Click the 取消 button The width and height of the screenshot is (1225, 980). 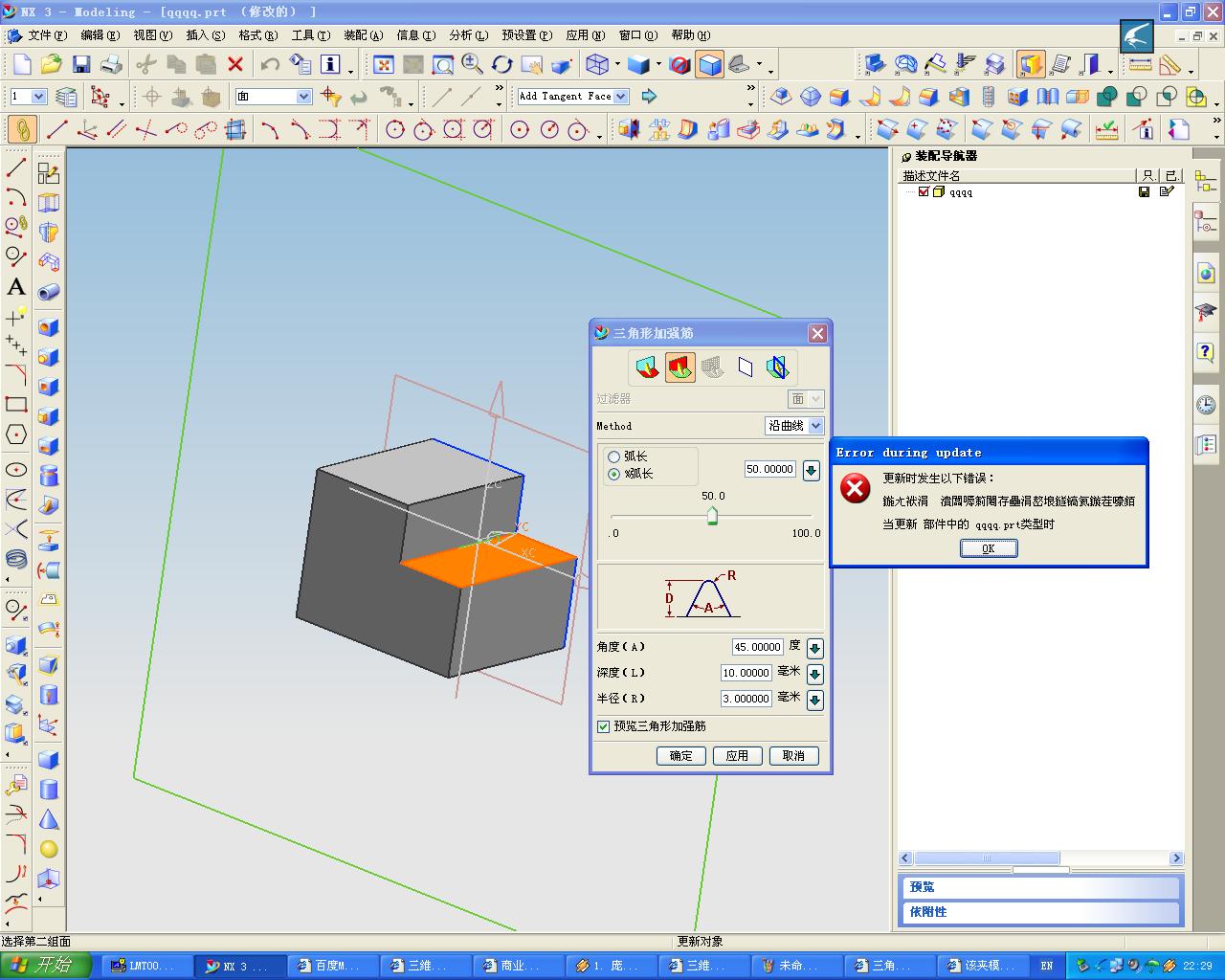[x=793, y=755]
